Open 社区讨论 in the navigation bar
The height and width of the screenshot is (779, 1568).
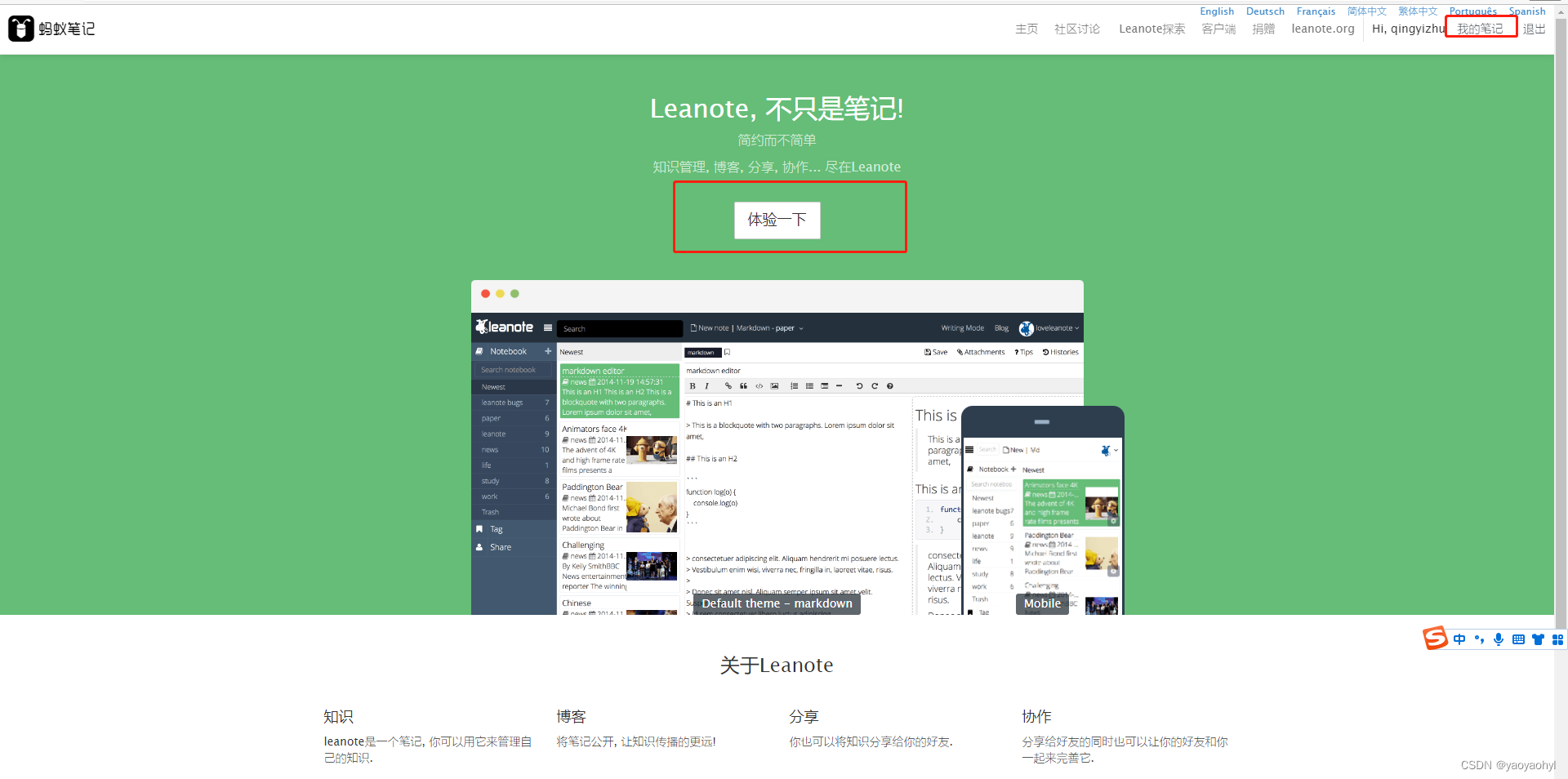click(1077, 29)
